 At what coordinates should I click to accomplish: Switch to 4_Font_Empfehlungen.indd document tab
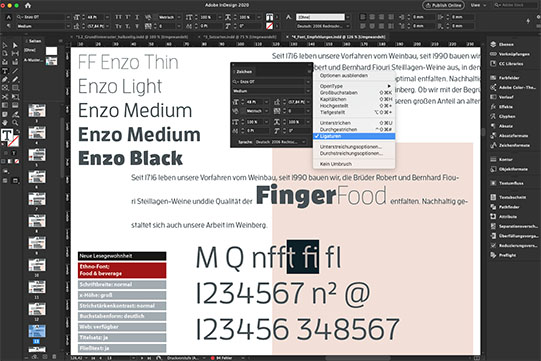pyautogui.click(x=337, y=37)
